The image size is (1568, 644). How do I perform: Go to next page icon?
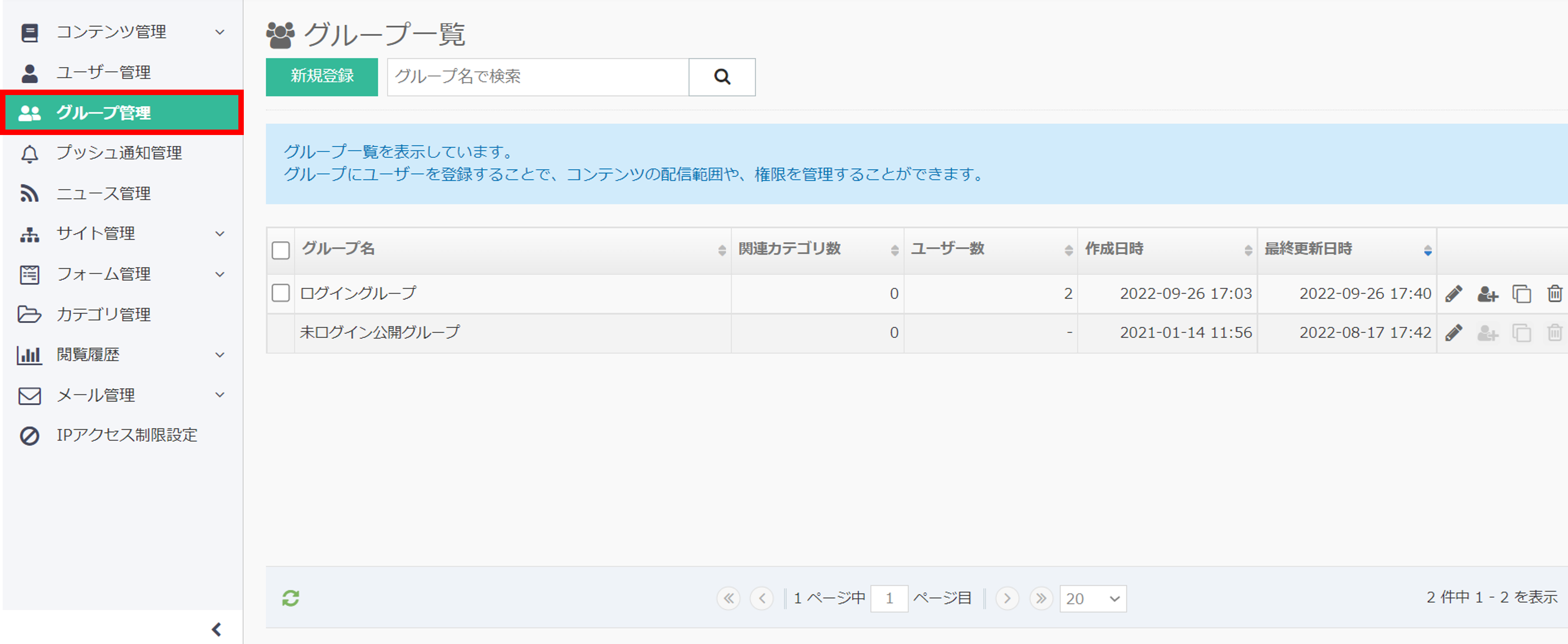[1007, 598]
